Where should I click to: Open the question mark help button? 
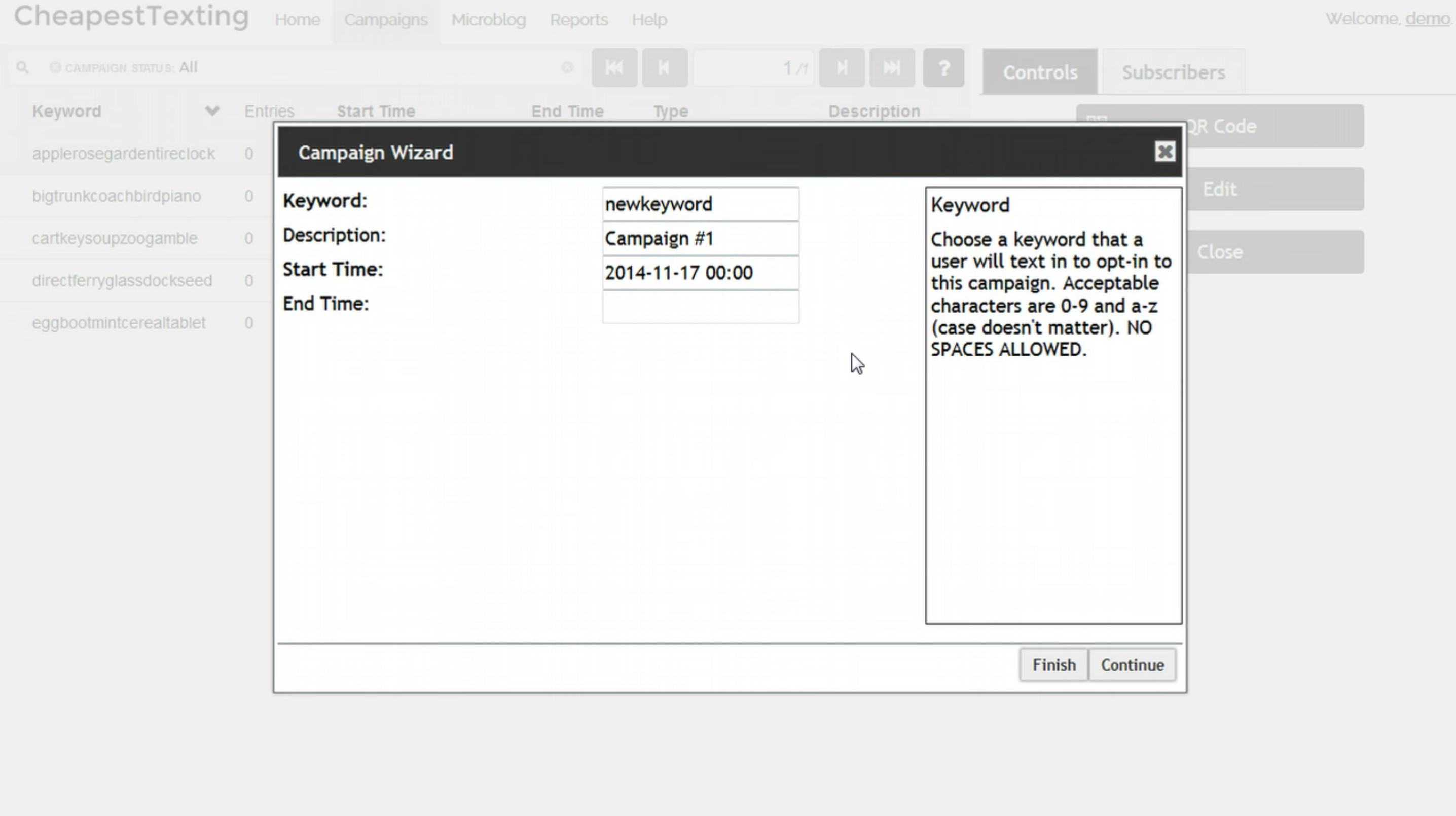click(943, 68)
